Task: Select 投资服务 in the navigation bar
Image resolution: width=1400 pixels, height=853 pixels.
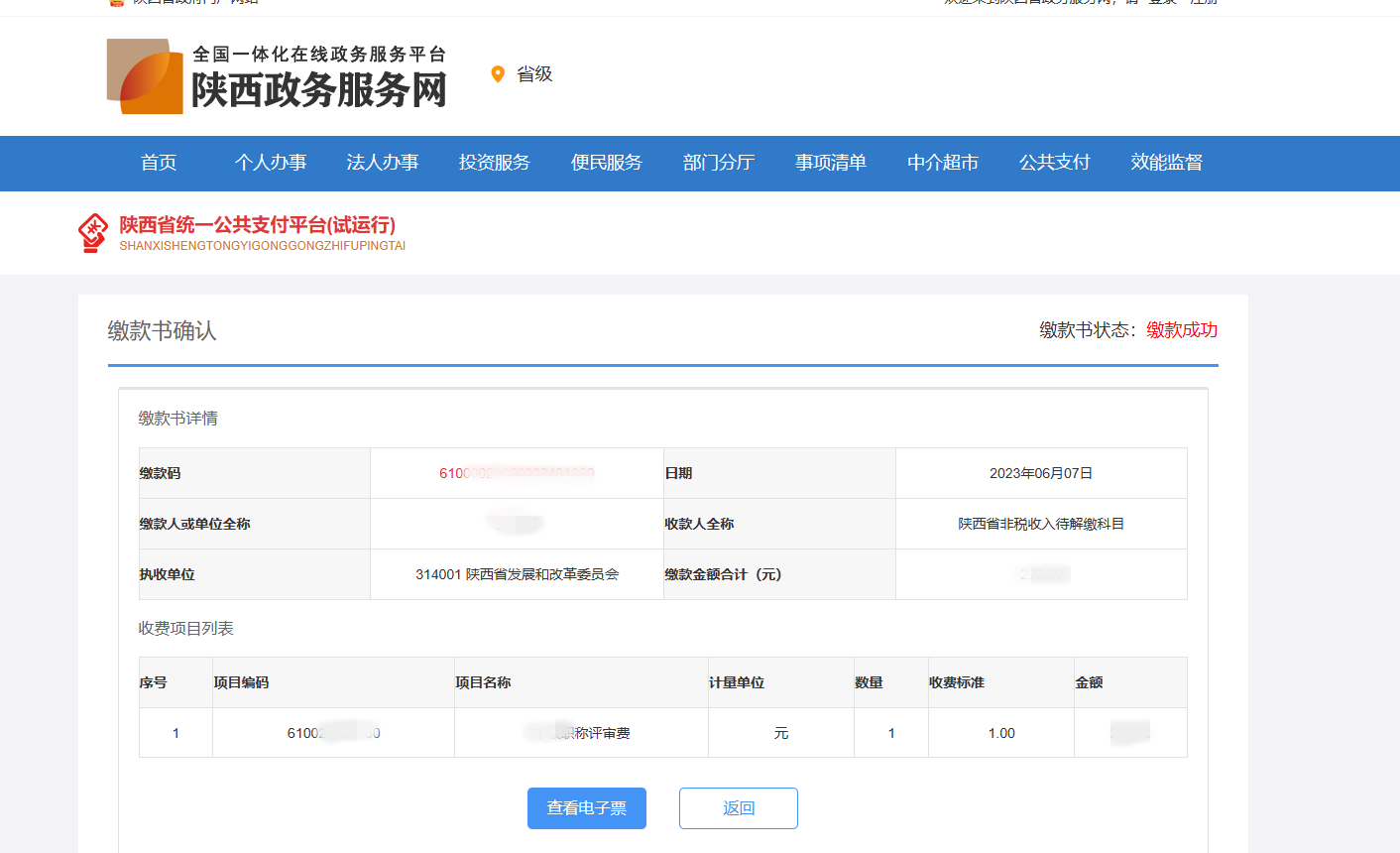Action: coord(495,163)
